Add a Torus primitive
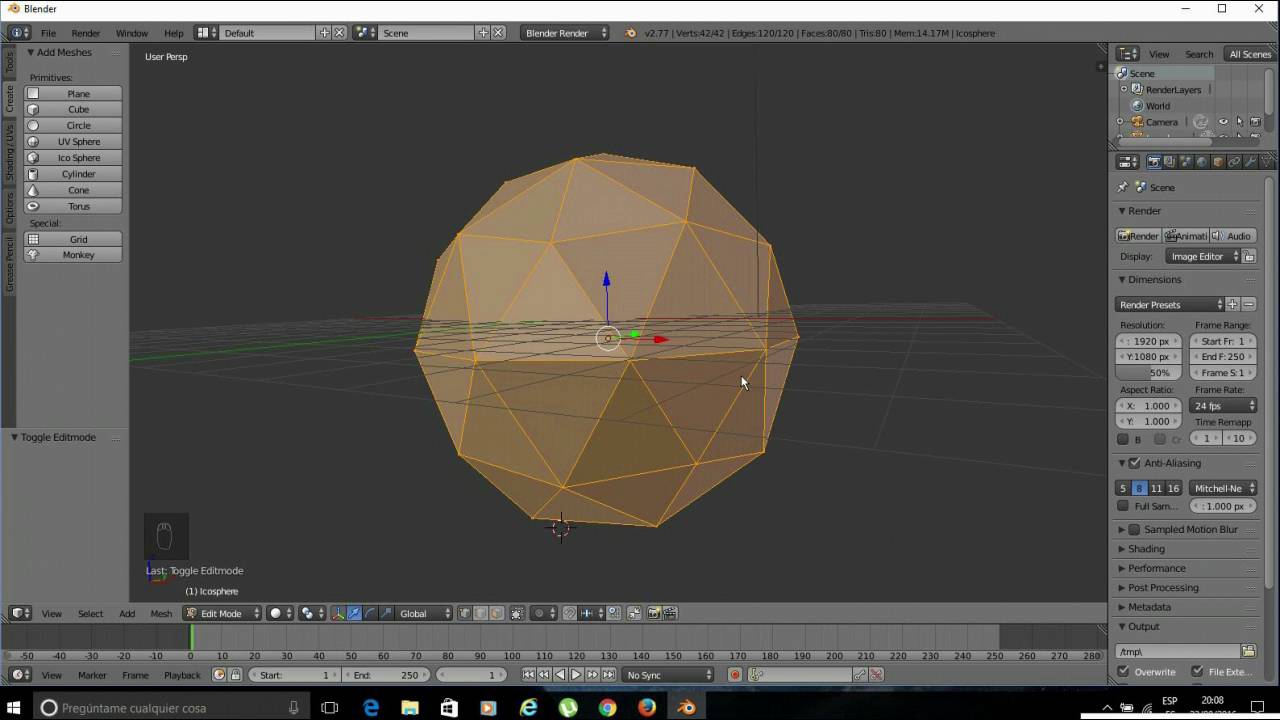Viewport: 1280px width, 720px height. pos(73,206)
